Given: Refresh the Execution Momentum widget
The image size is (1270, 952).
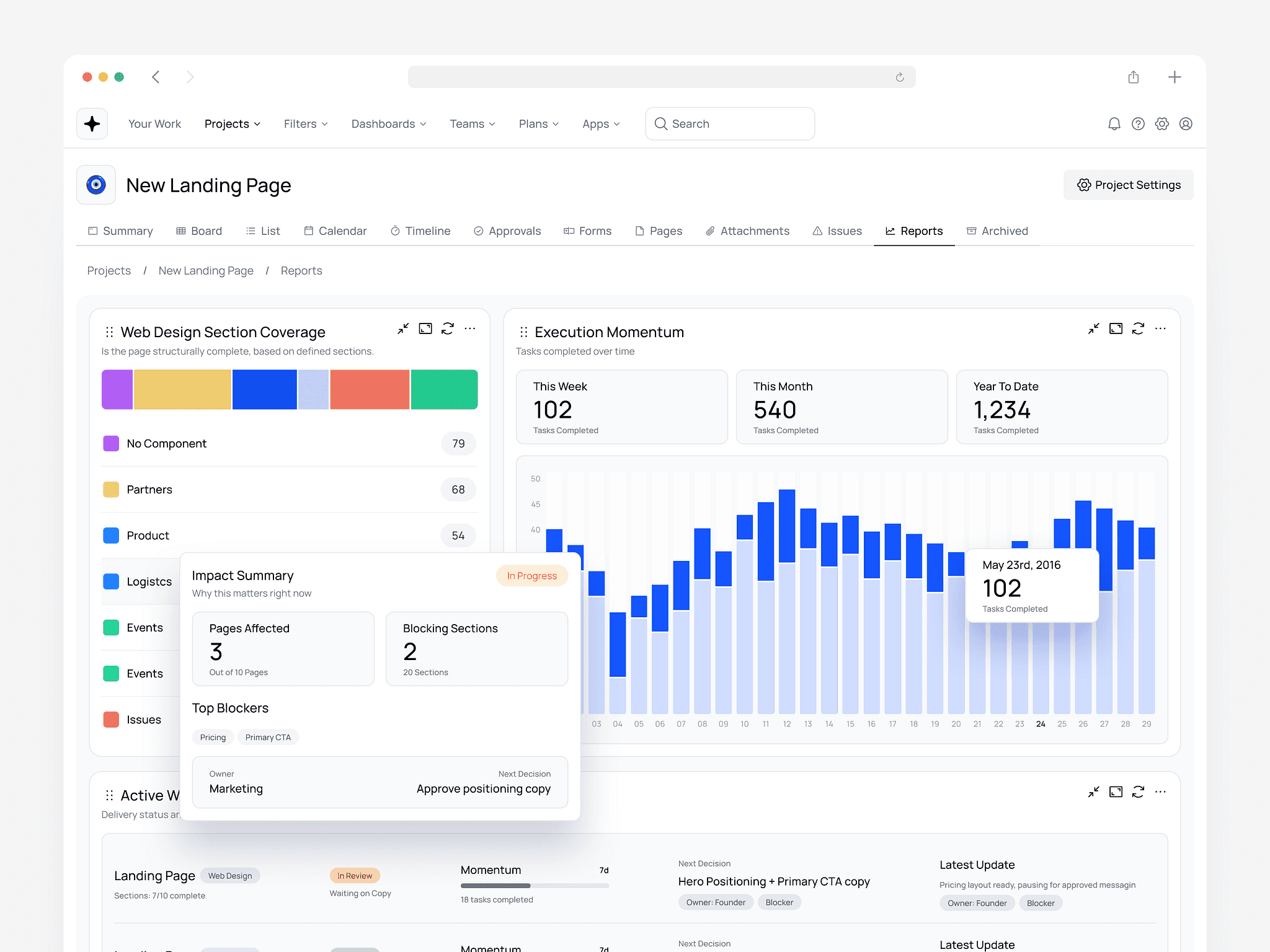Looking at the screenshot, I should click(x=1138, y=328).
